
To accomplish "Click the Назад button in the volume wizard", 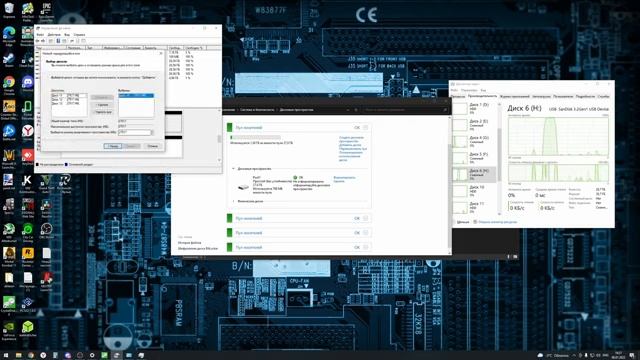I will (113, 146).
